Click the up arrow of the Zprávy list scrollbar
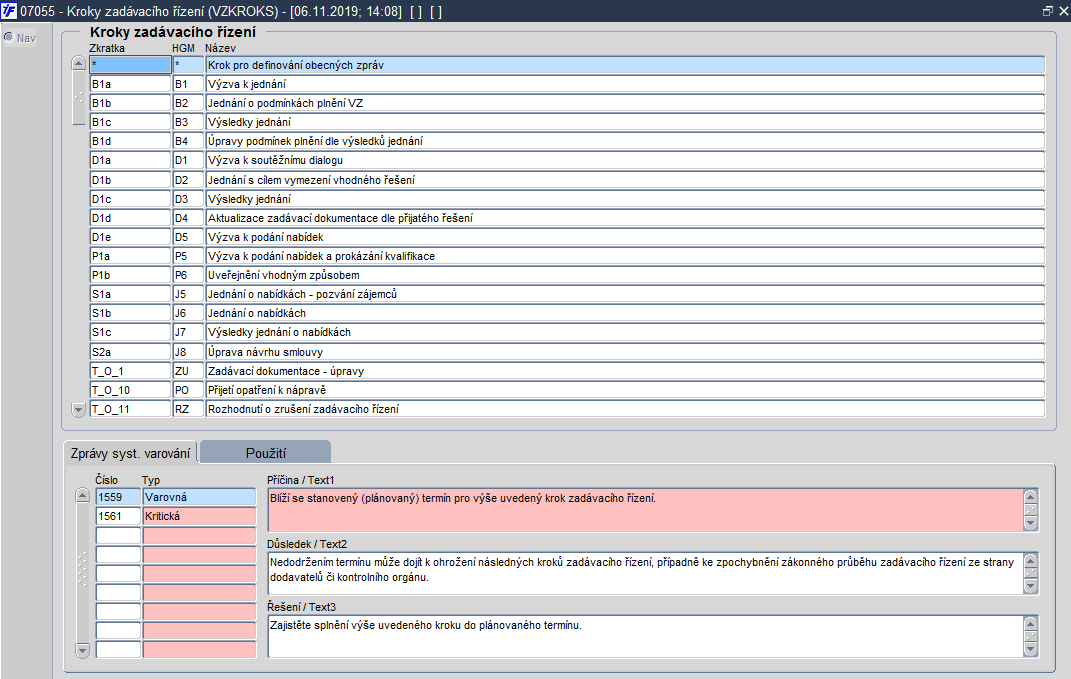This screenshot has width=1071, height=679. point(83,496)
